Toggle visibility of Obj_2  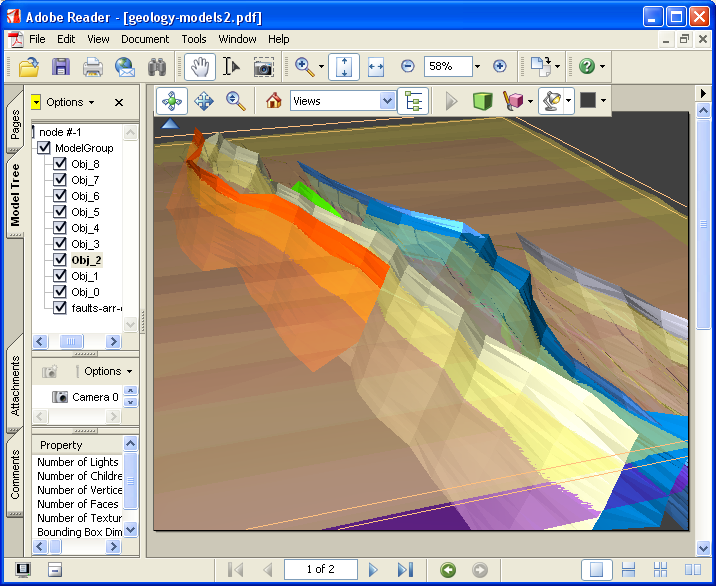60,260
